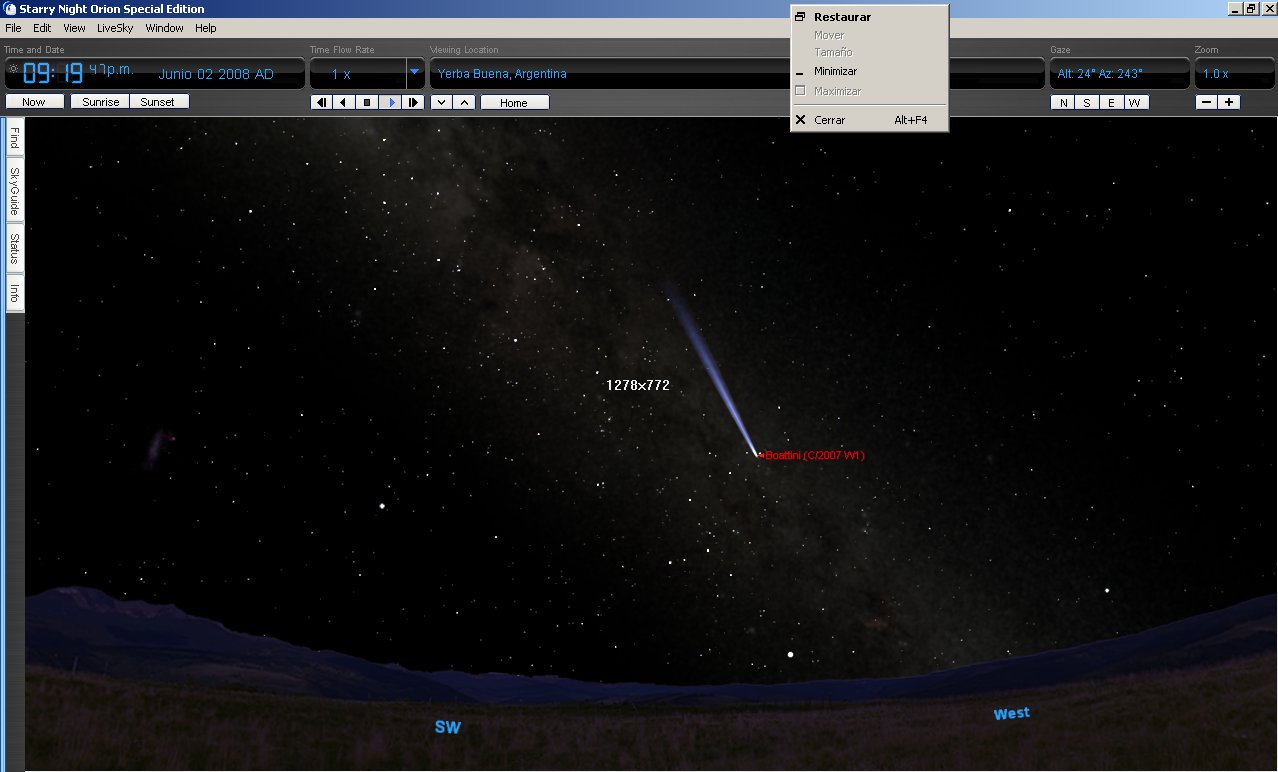Select the date Junio 02 2008 AD
The image size is (1278, 772).
click(216, 74)
